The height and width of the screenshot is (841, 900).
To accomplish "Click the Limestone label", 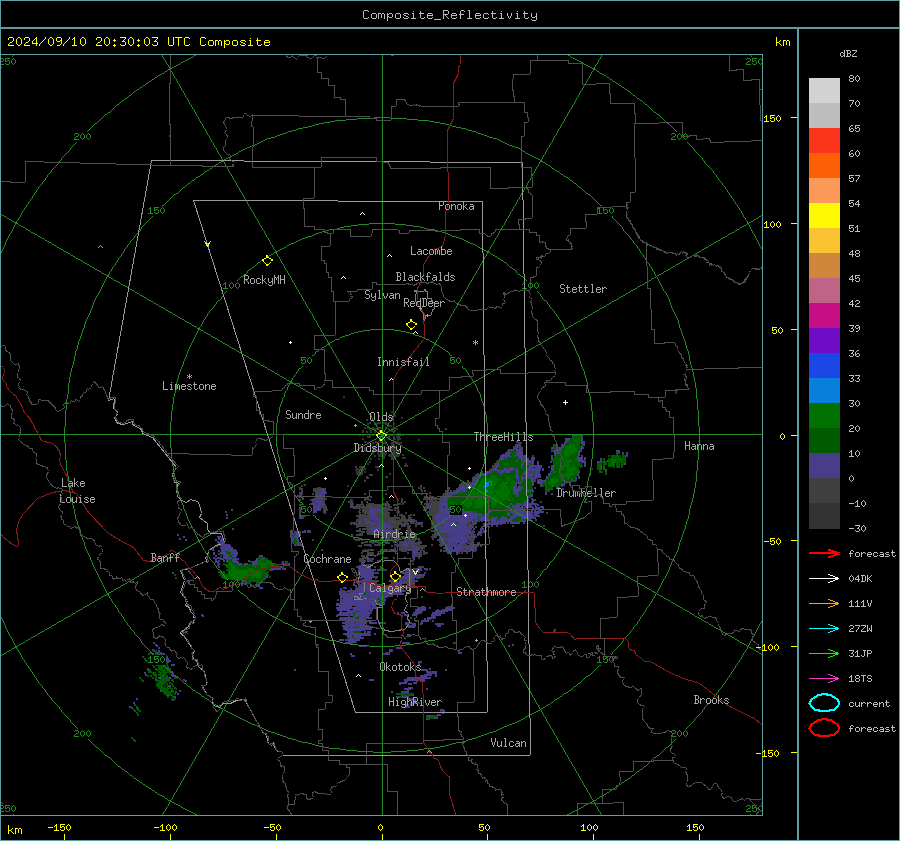I will [189, 386].
